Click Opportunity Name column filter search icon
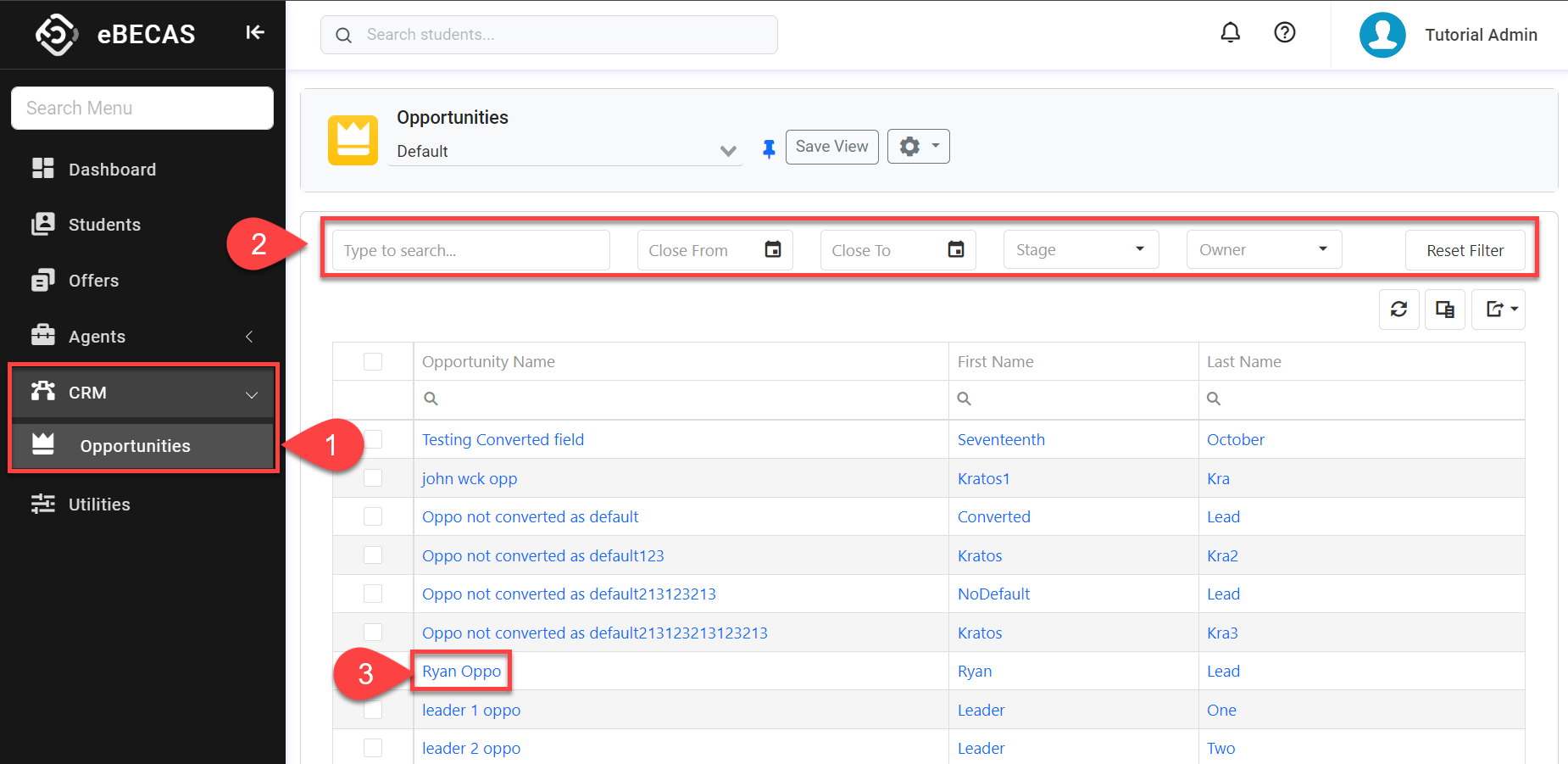Viewport: 1568px width, 764px height. pos(431,399)
